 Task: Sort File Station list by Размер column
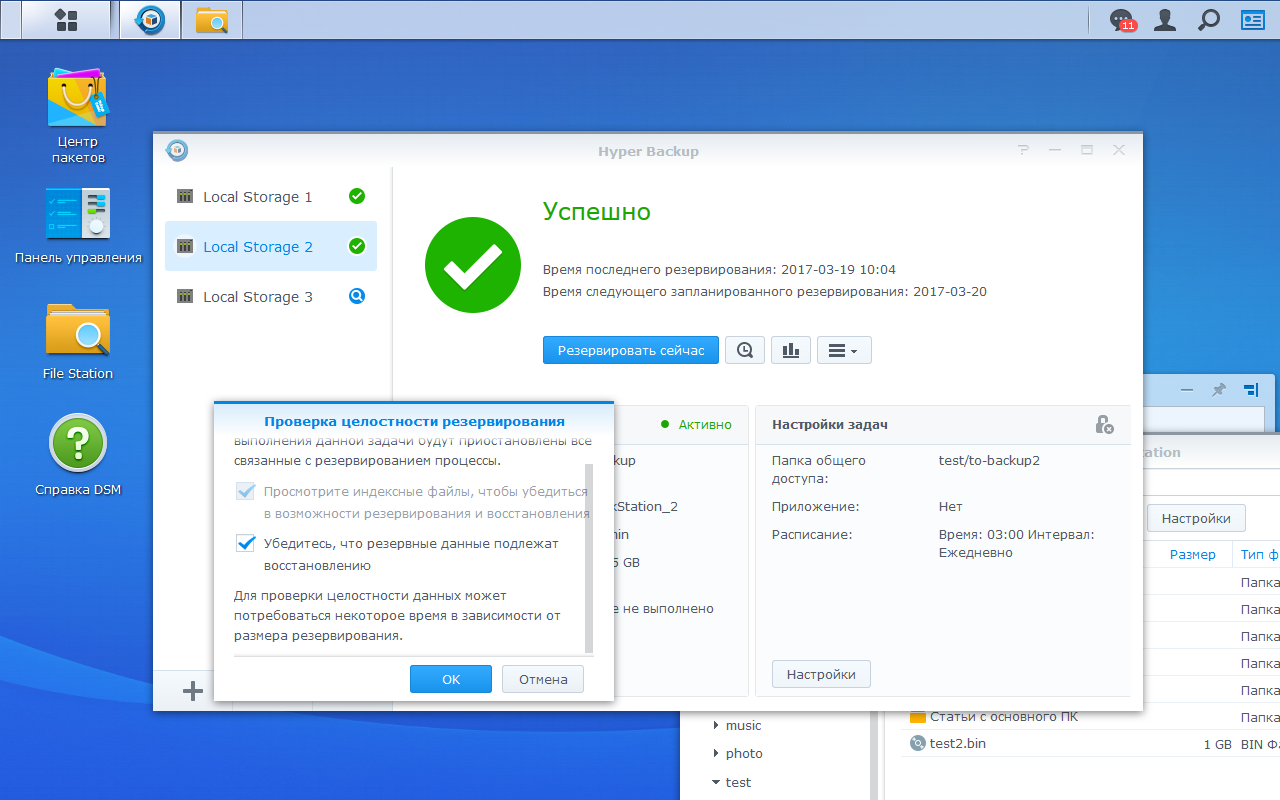tap(1193, 555)
